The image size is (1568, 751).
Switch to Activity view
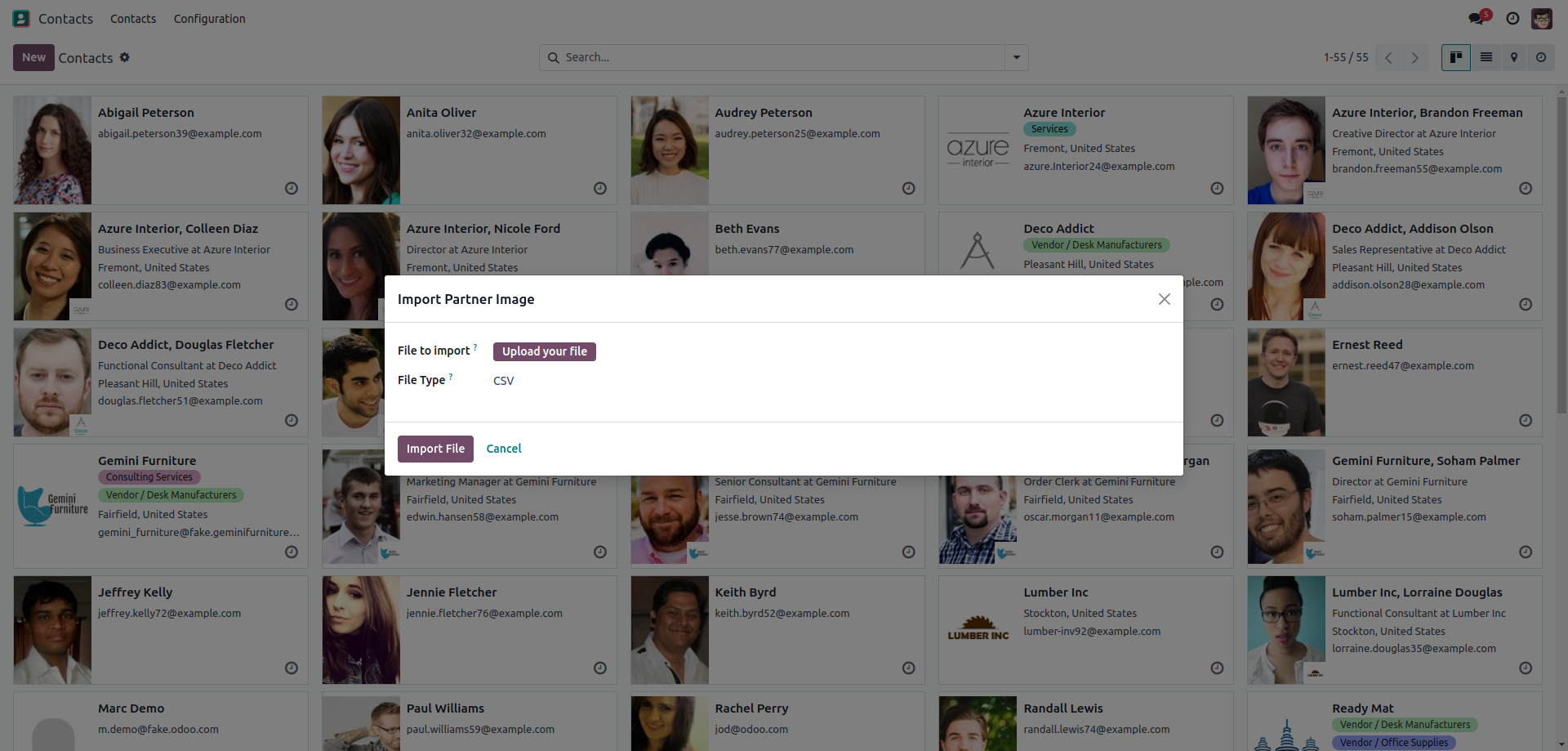click(1541, 57)
